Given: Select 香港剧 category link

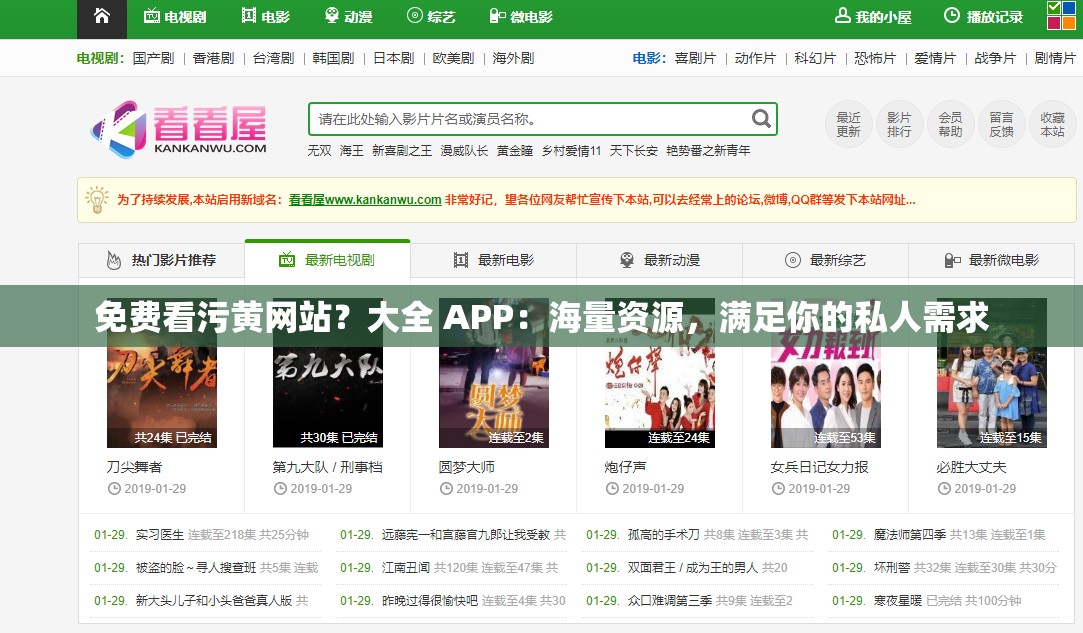Looking at the screenshot, I should pos(213,58).
